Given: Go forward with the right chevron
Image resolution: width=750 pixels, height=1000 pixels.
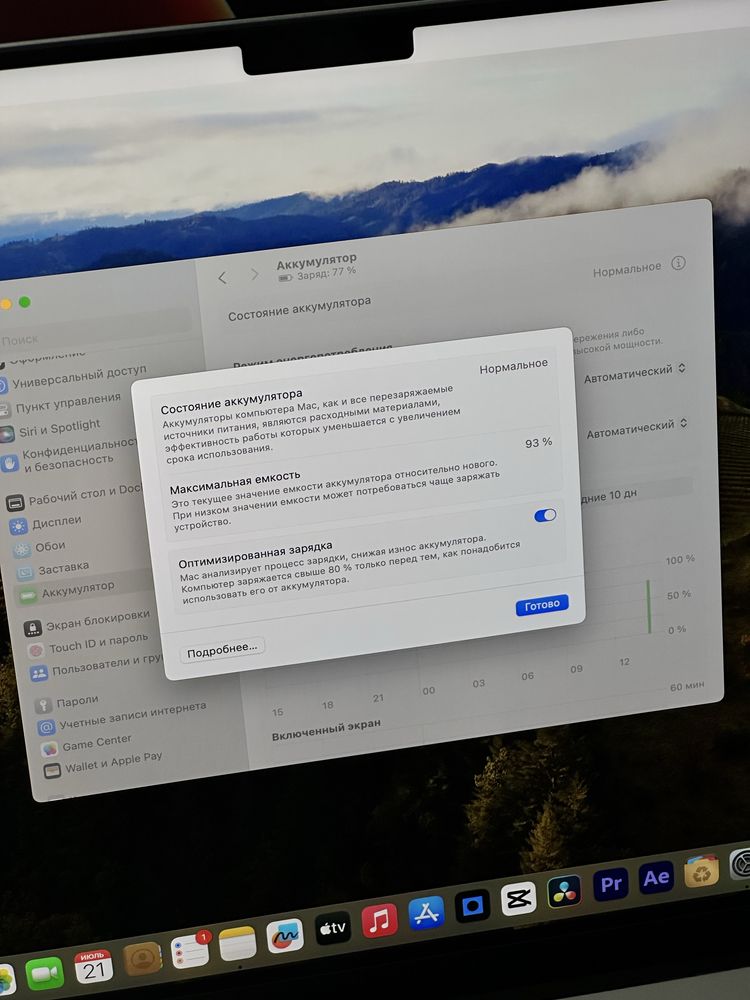Looking at the screenshot, I should [x=254, y=274].
